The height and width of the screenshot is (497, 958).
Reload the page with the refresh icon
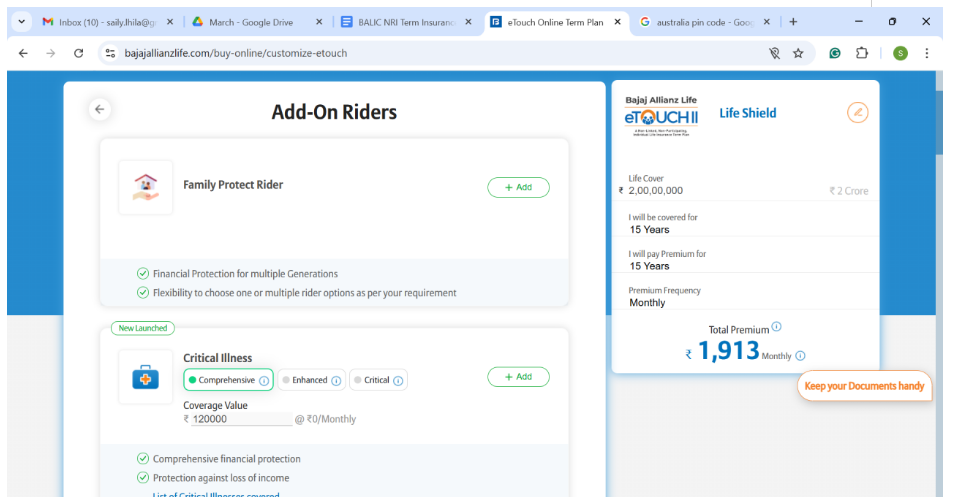(x=78, y=53)
